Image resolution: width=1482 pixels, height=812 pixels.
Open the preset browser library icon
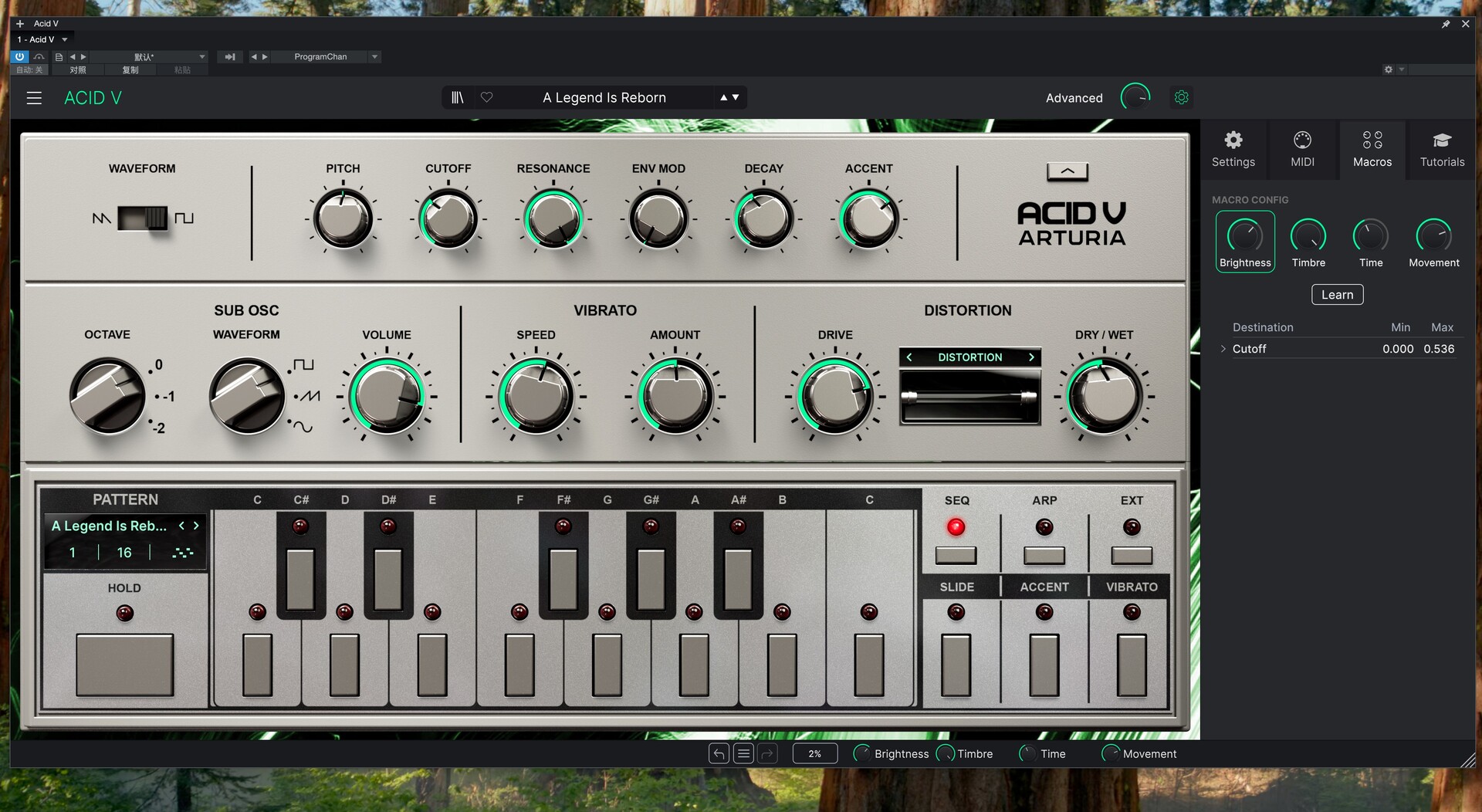click(x=458, y=97)
